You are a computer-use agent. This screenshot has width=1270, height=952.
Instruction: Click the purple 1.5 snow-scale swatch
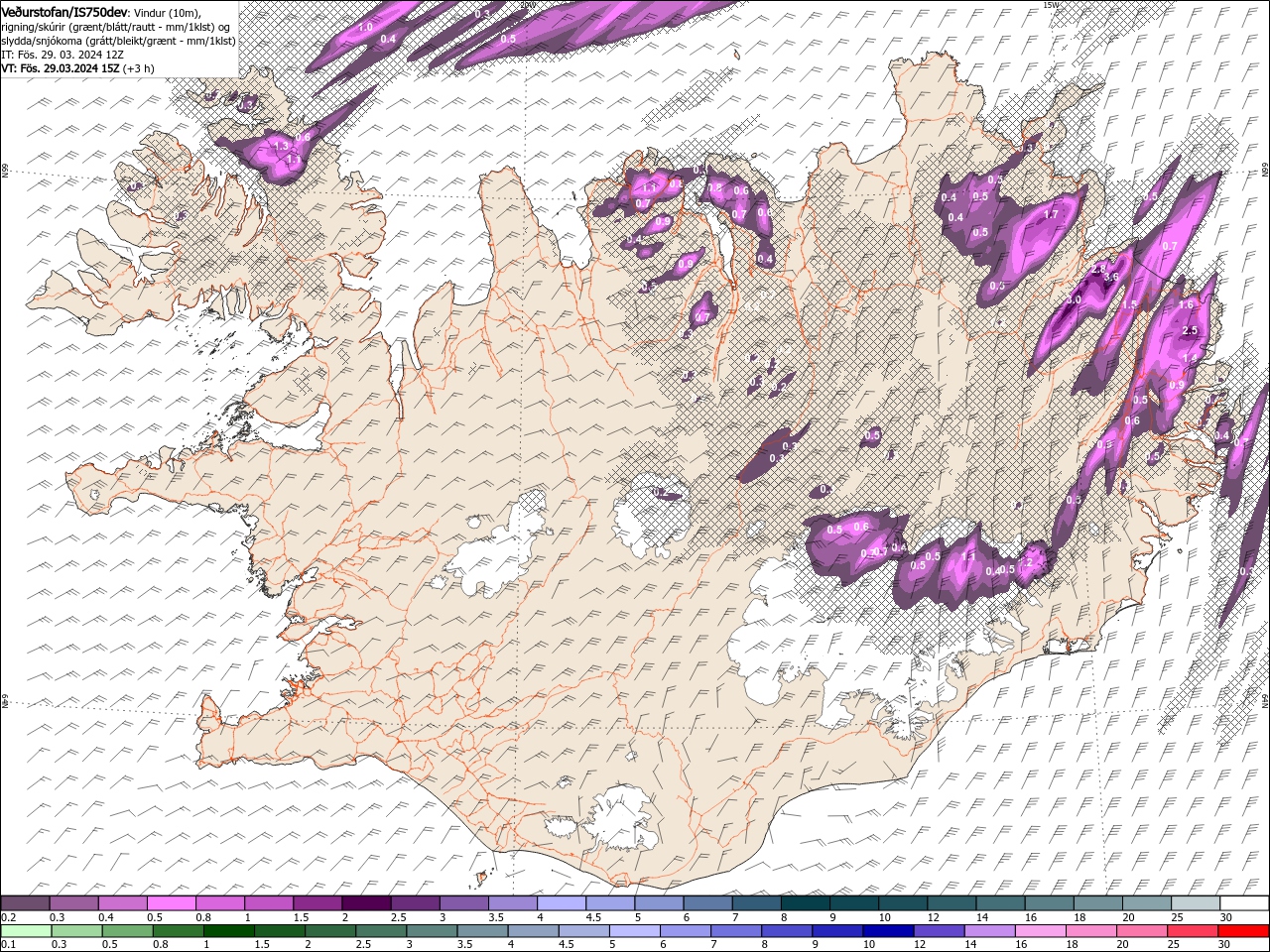point(317,903)
